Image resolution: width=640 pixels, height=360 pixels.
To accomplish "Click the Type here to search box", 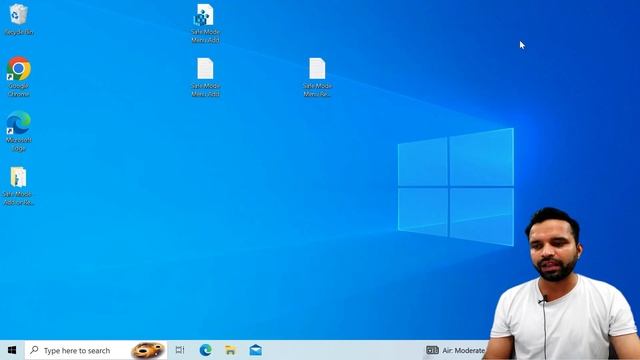I will pos(96,350).
